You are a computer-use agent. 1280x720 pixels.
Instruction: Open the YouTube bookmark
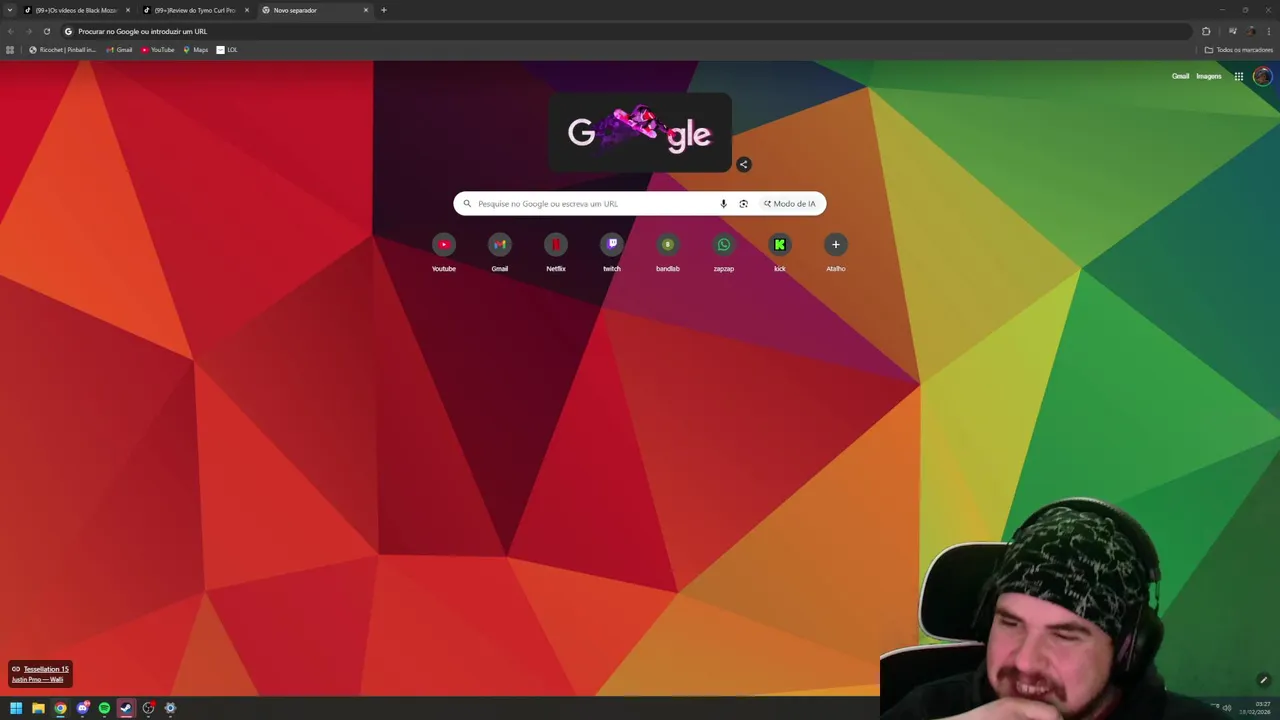pyautogui.click(x=158, y=50)
